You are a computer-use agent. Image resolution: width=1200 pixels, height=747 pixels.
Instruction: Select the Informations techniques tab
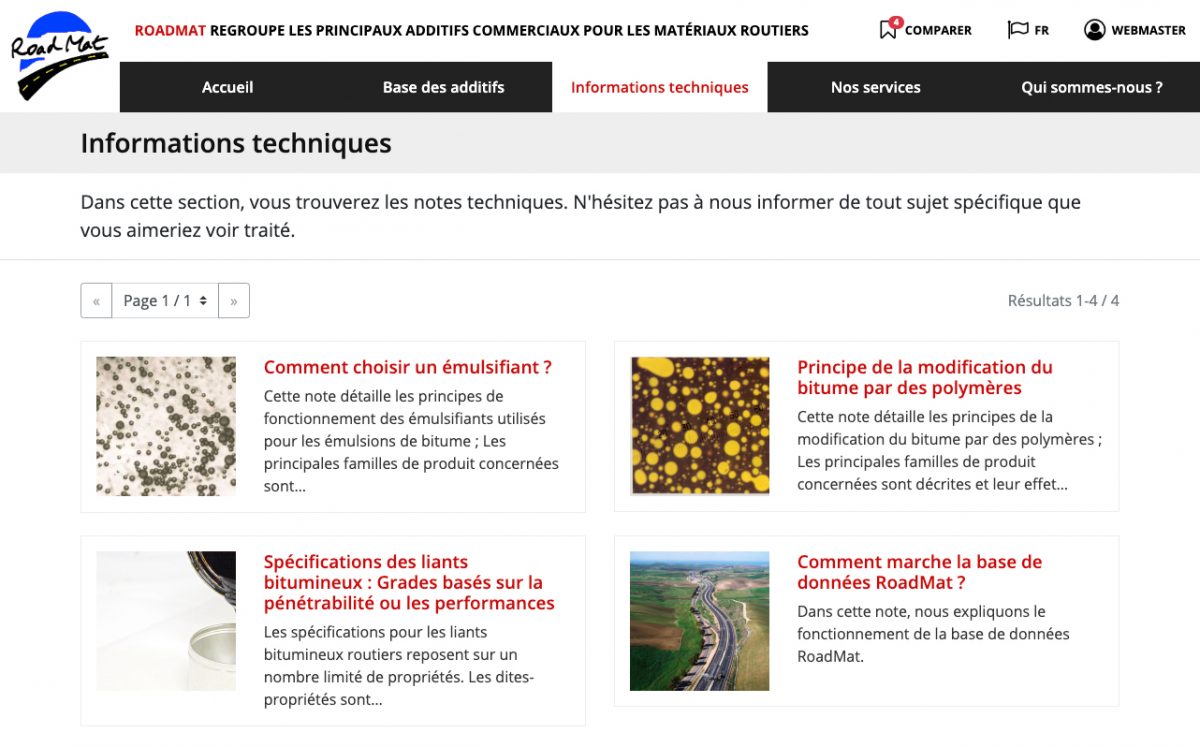click(659, 87)
